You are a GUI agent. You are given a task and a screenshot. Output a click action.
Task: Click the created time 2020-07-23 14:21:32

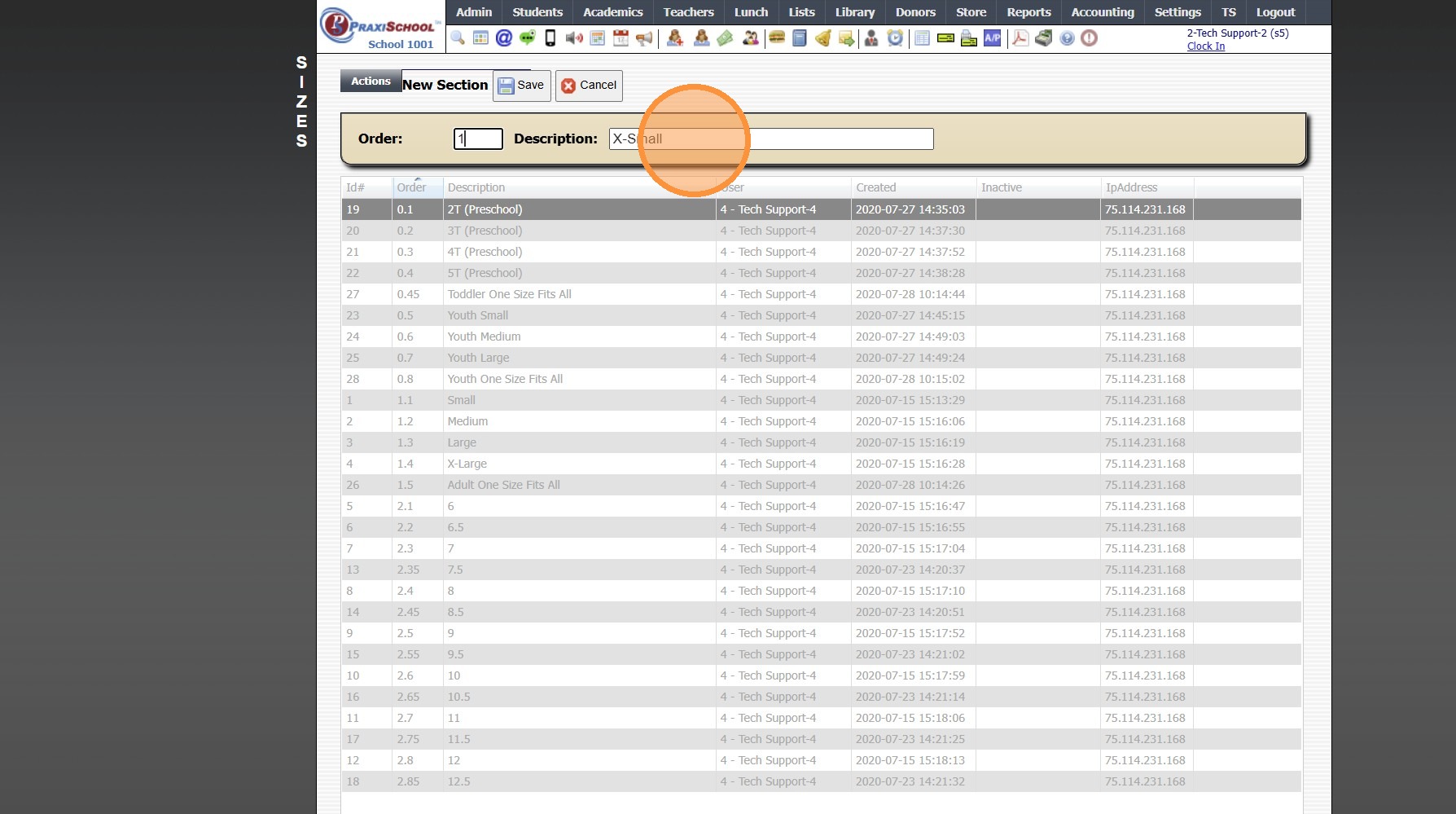click(910, 781)
